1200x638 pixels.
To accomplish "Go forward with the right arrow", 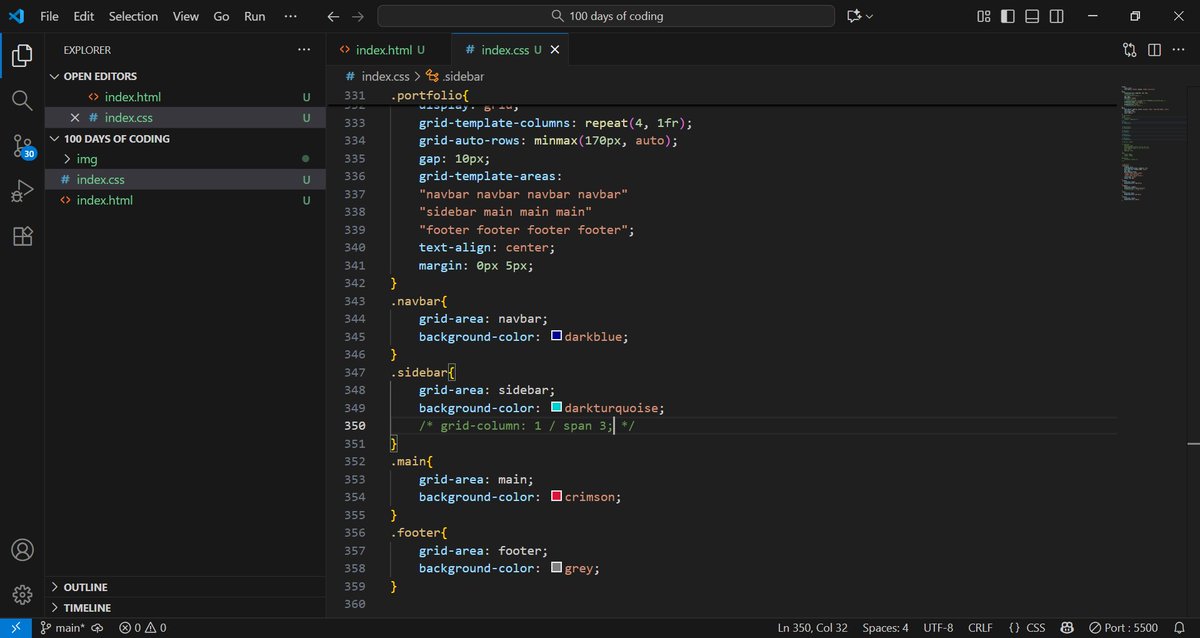I will coord(358,16).
